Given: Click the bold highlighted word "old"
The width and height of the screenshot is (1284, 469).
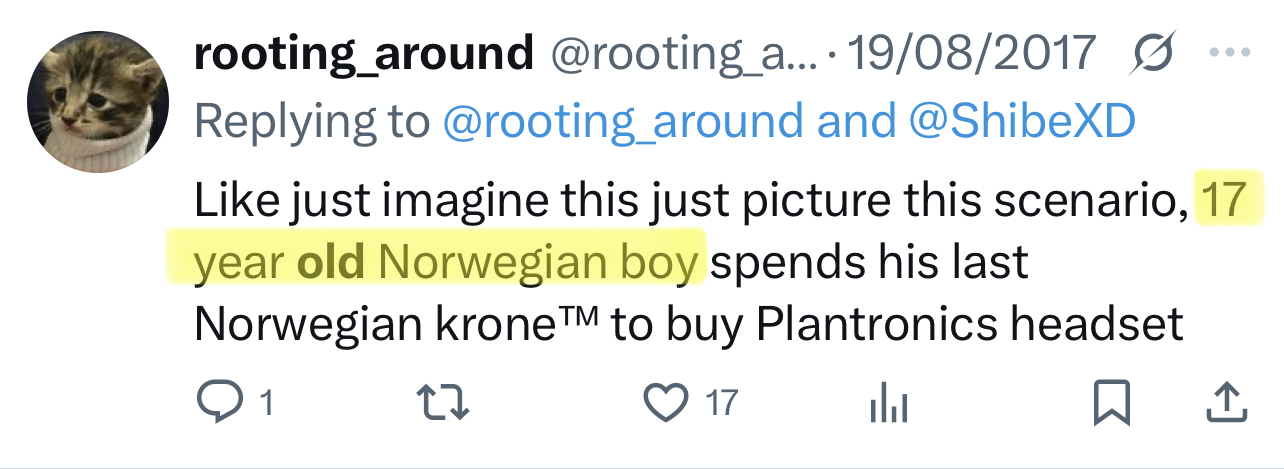Looking at the screenshot, I should click(x=332, y=262).
